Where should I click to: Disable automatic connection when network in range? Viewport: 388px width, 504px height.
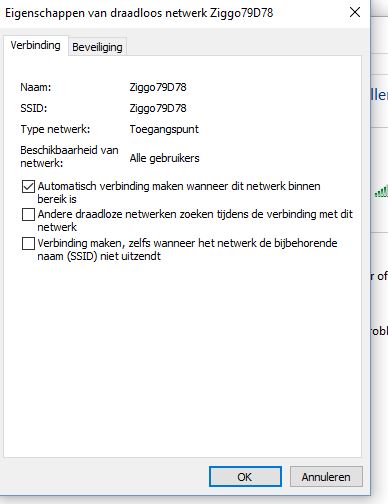click(28, 186)
